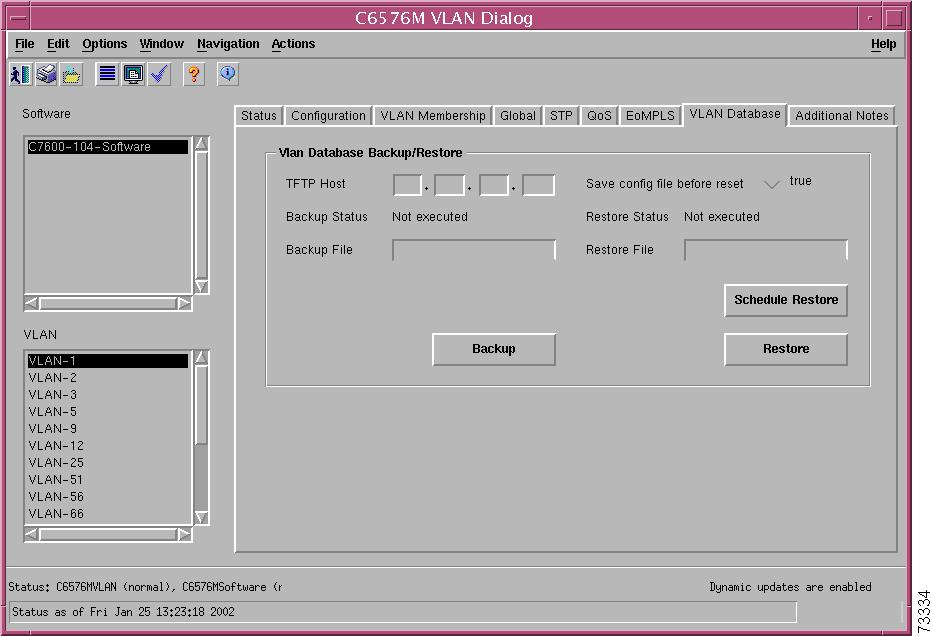Focus the Restore File input field
Image resolution: width=932 pixels, height=636 pixels.
(766, 250)
